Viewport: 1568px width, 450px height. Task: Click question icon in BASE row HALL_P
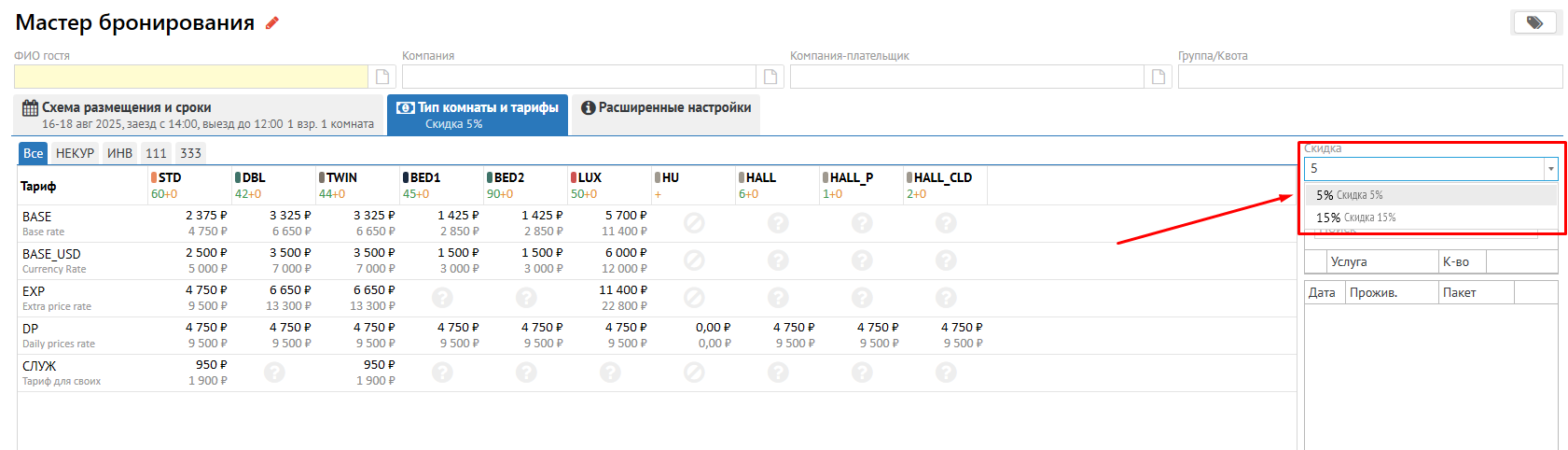(x=862, y=223)
